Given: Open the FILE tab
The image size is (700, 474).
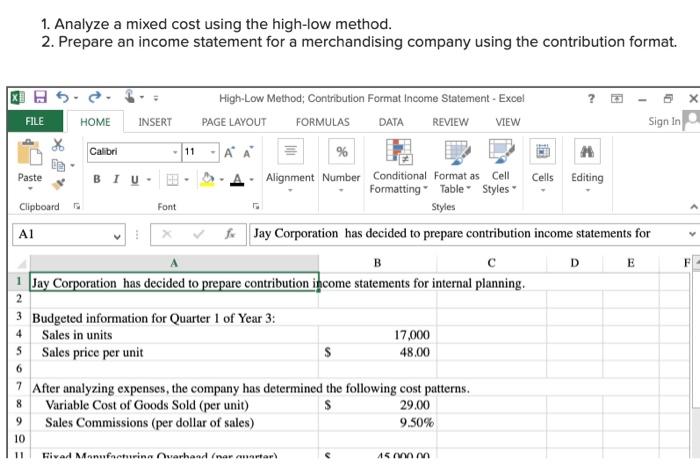Looking at the screenshot, I should (34, 121).
